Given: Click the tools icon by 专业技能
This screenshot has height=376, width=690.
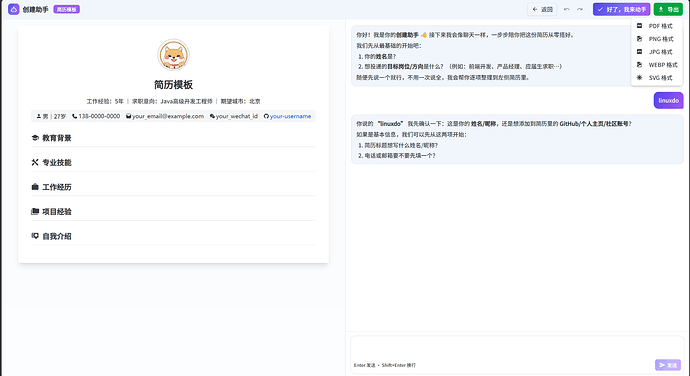Looking at the screenshot, I should [35, 162].
